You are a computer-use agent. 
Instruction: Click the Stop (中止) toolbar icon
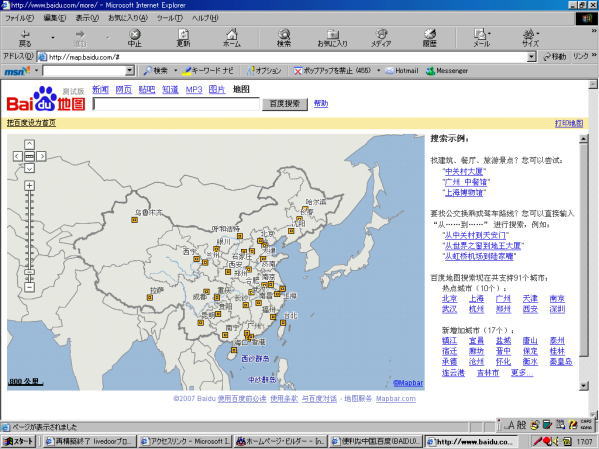click(x=134, y=38)
